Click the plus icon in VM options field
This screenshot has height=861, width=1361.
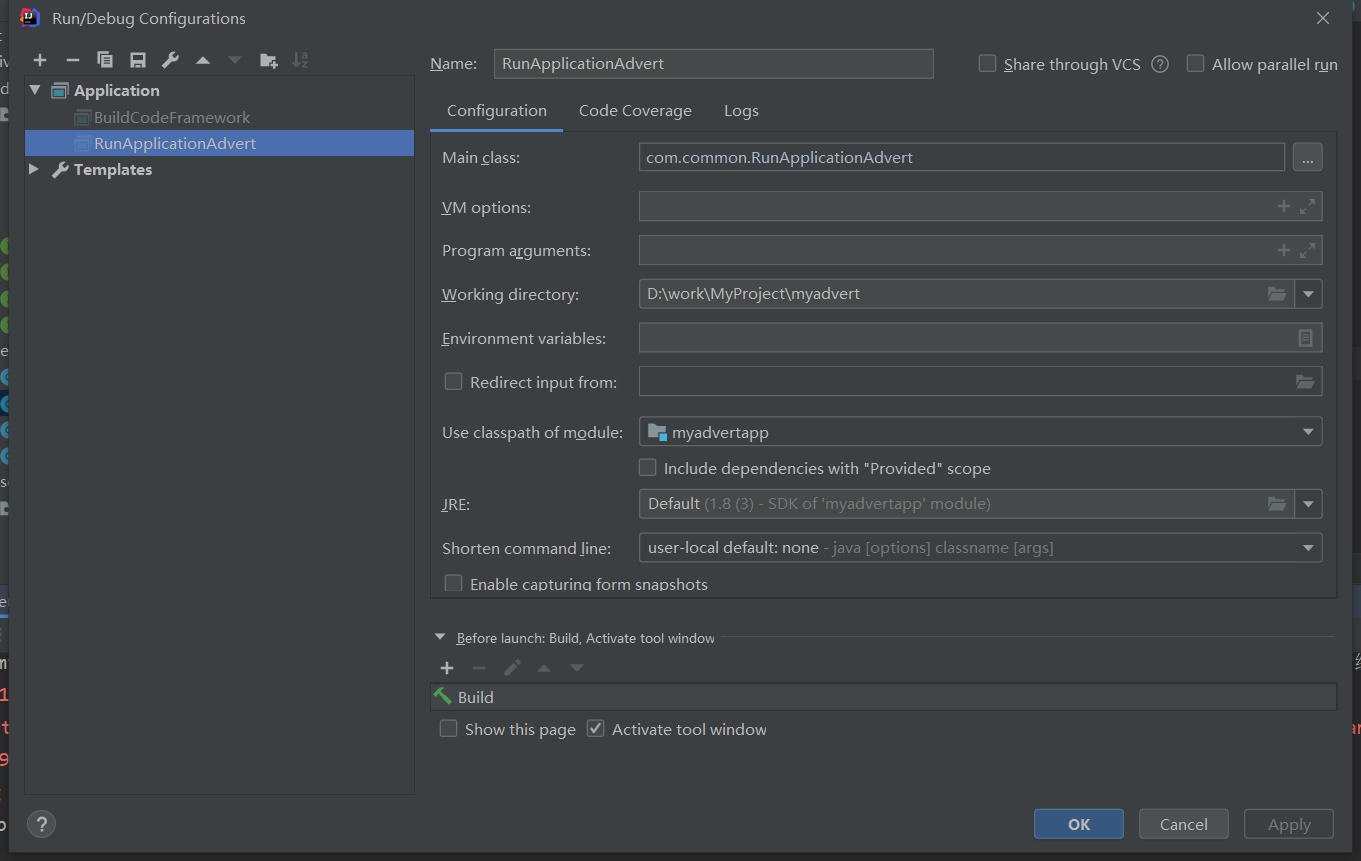click(x=1284, y=207)
